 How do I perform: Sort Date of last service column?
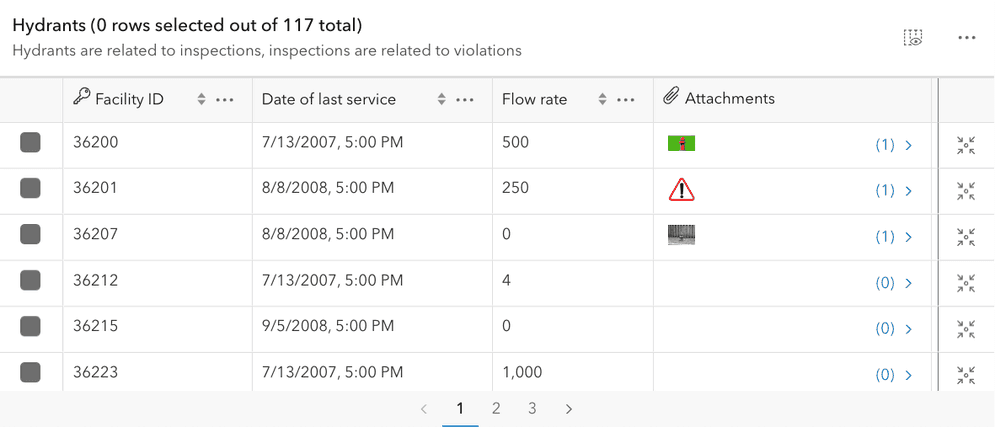click(441, 99)
